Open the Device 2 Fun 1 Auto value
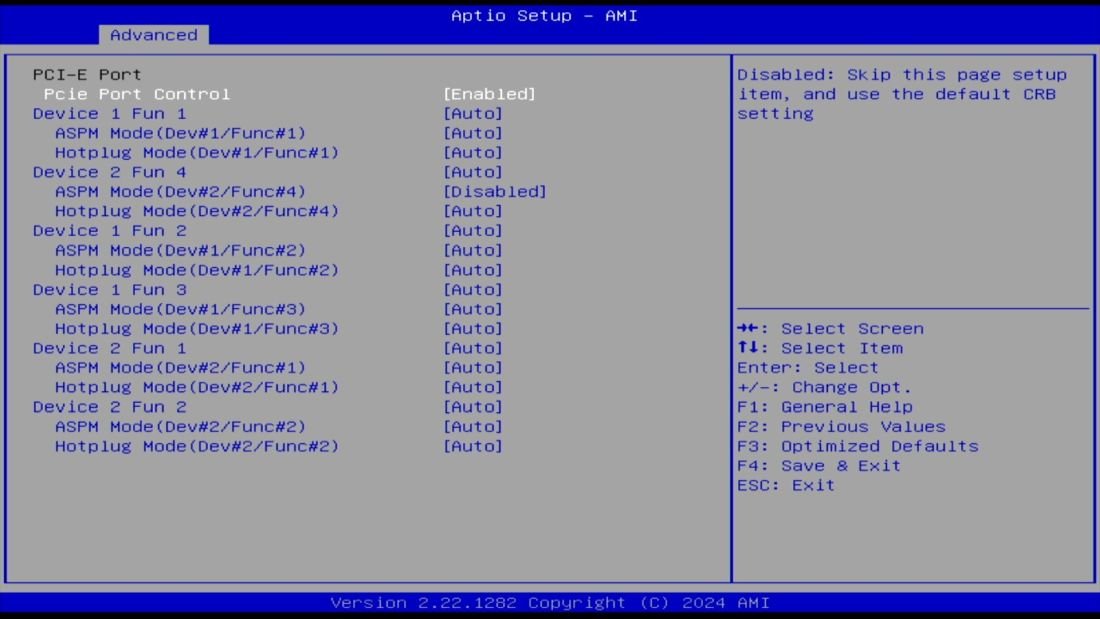The width and height of the screenshot is (1100, 619). coord(473,349)
